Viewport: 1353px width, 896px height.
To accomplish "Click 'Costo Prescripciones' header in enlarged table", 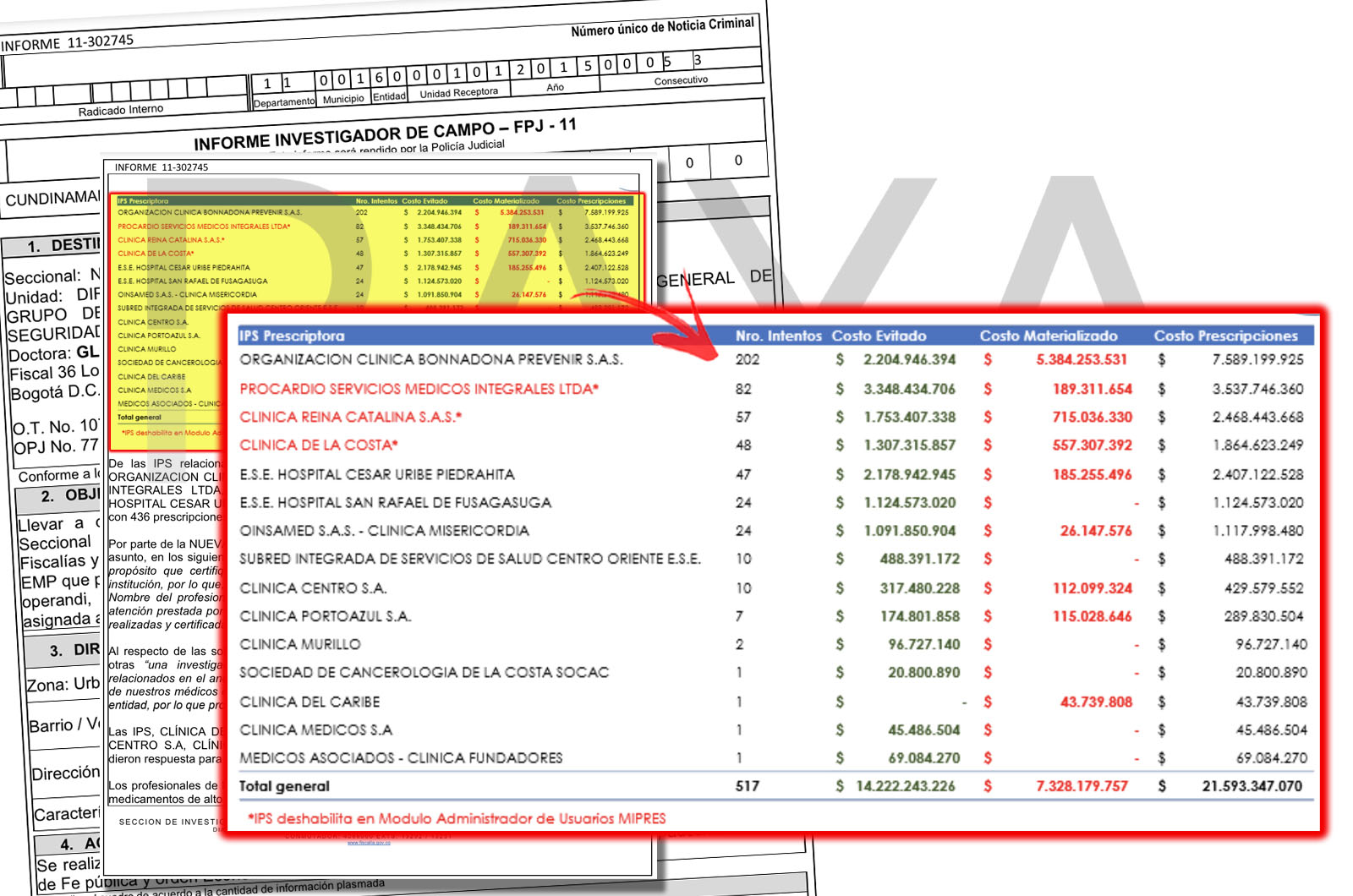I will (x=1225, y=336).
